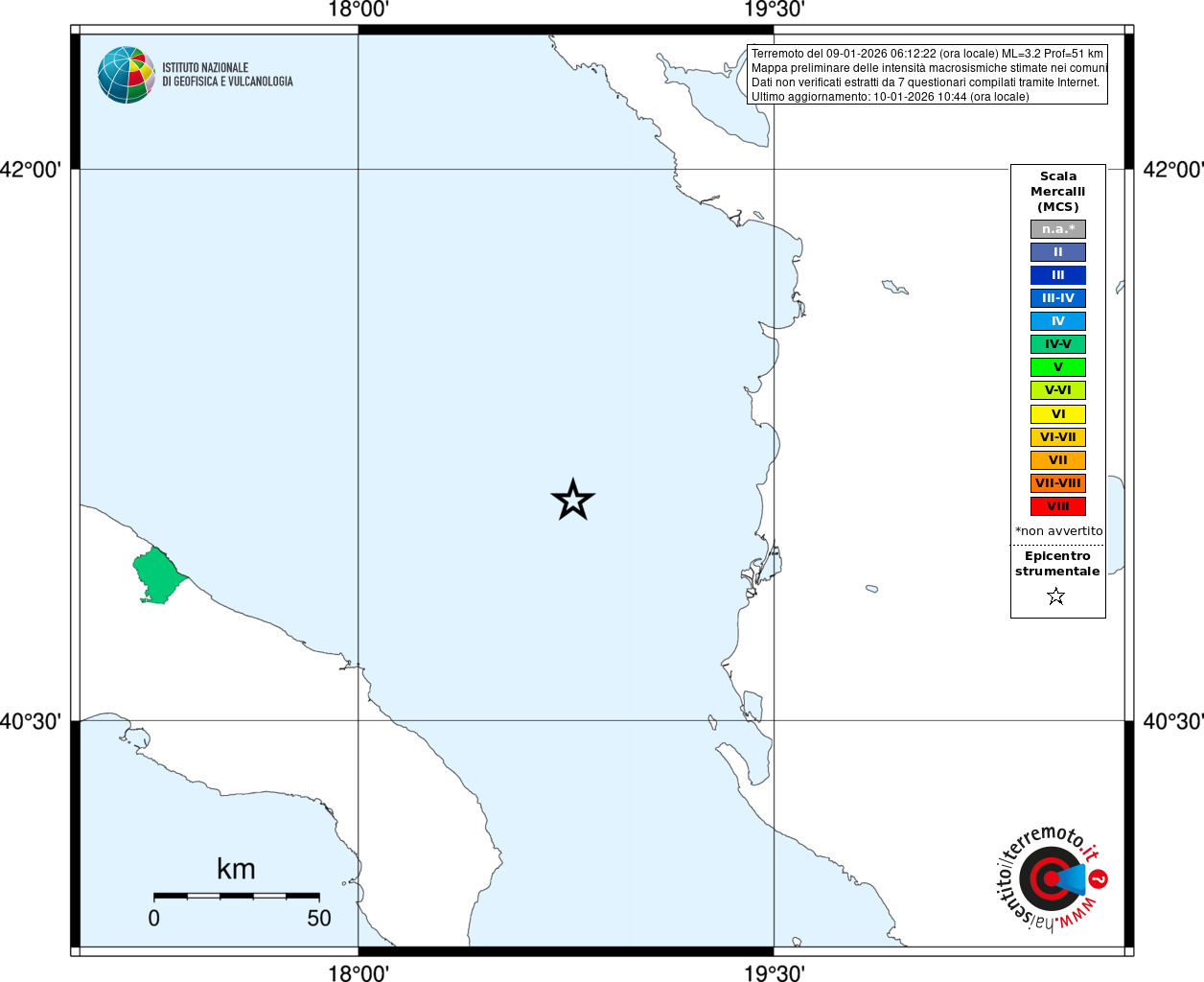Click the Terremoto del 09-01-2026 info line
This screenshot has width=1204, height=982.
coord(927,54)
